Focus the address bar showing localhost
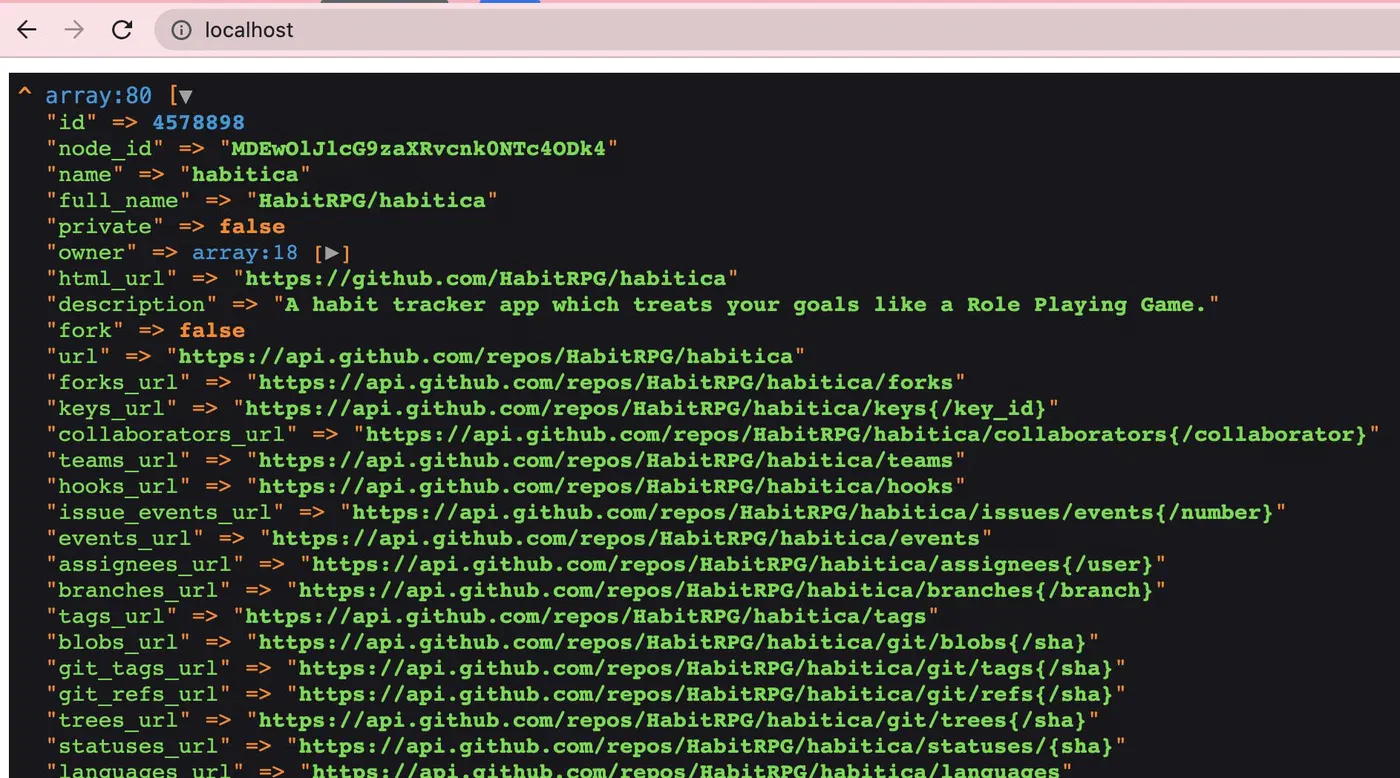The width and height of the screenshot is (1400, 778). tap(777, 30)
